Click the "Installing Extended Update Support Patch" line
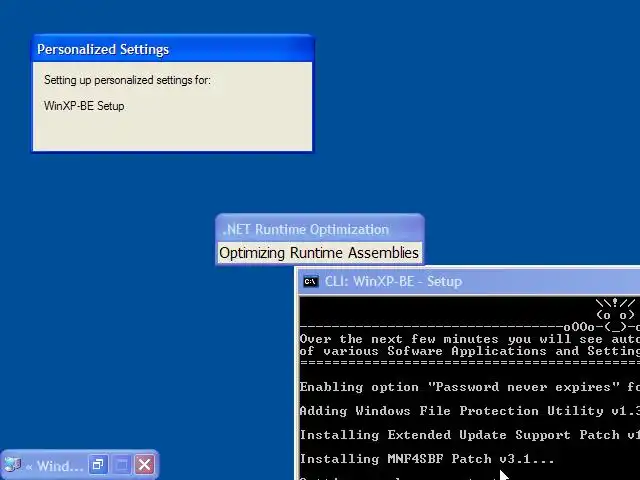 (x=469, y=435)
